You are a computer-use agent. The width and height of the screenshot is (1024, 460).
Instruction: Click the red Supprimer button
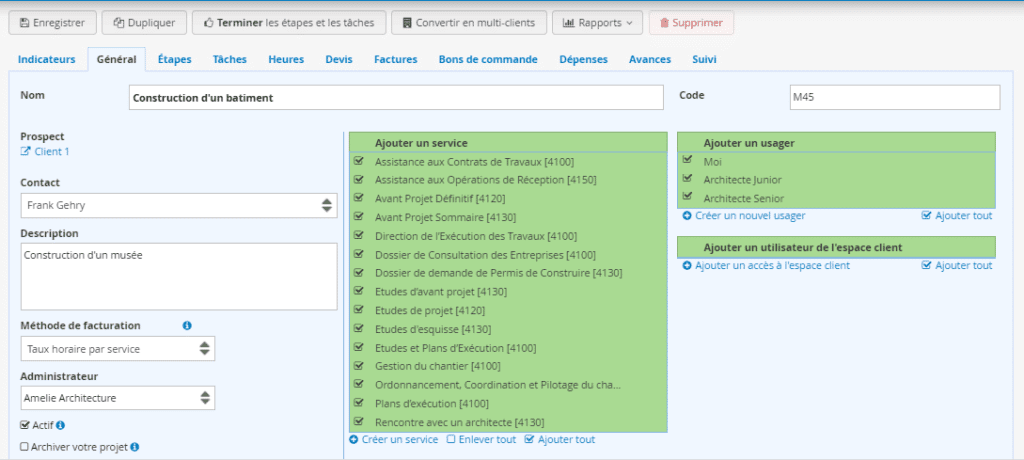pyautogui.click(x=691, y=23)
